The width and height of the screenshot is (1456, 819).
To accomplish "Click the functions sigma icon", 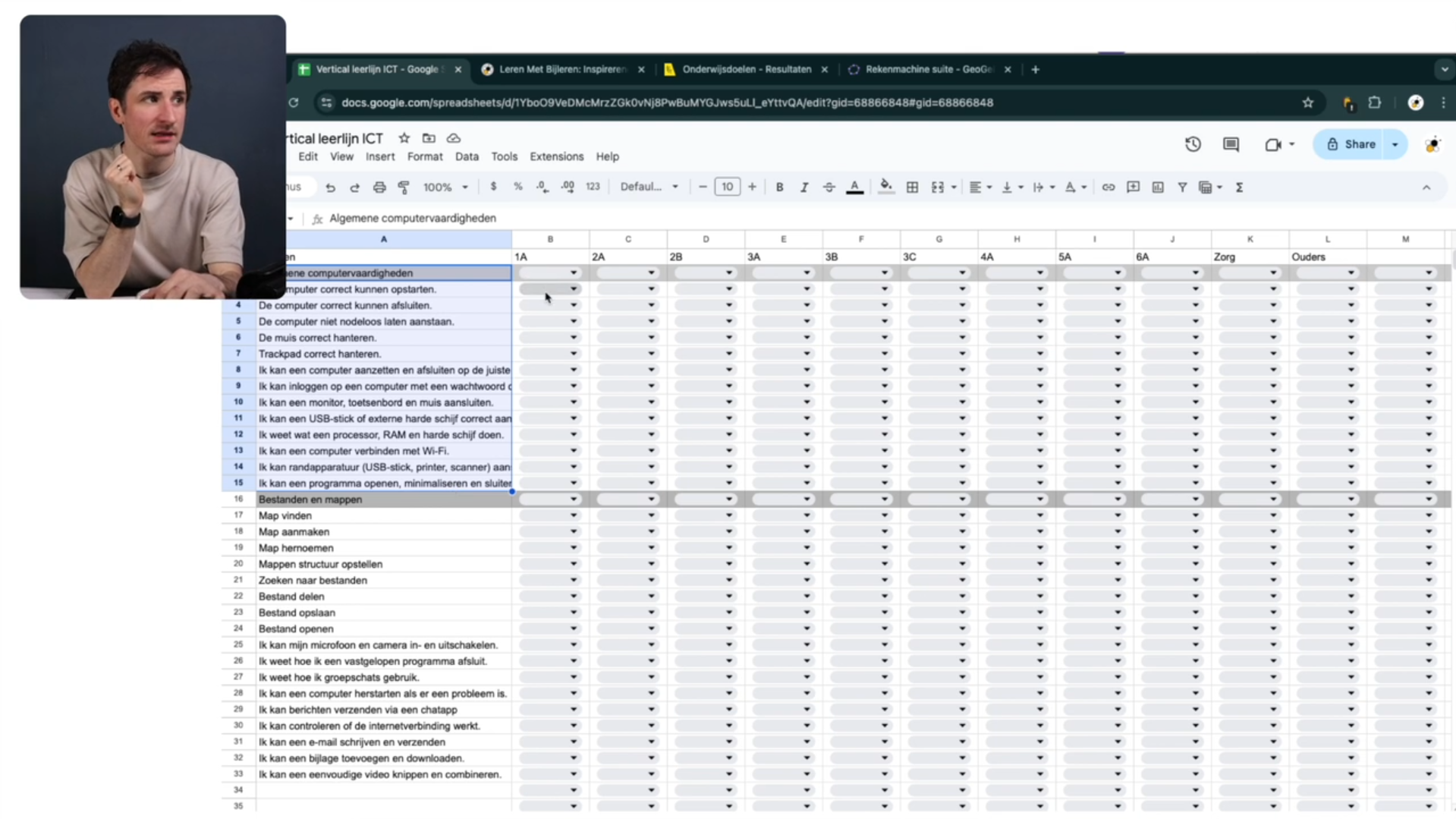I will click(1239, 187).
